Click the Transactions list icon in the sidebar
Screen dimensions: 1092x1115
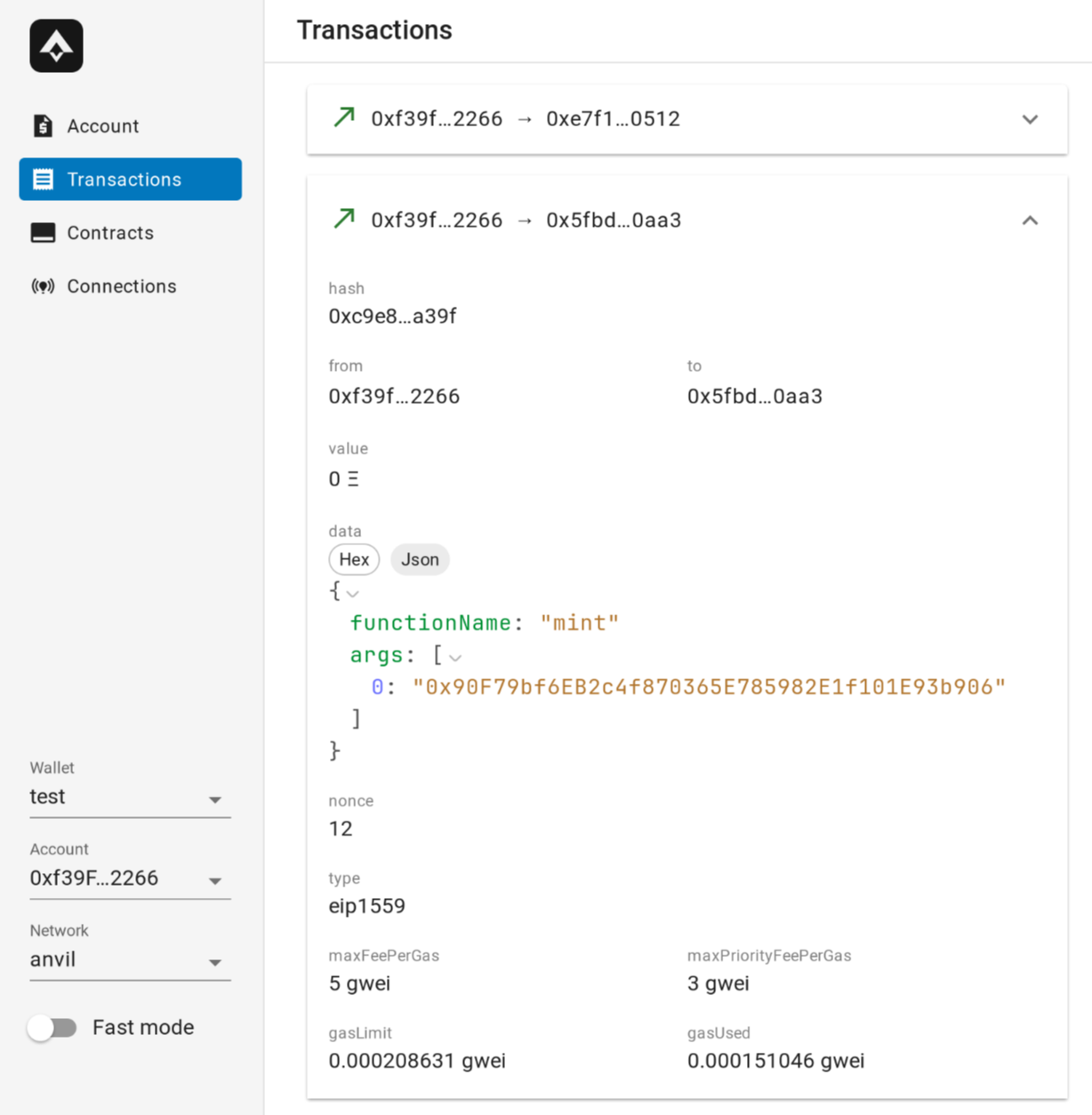pyautogui.click(x=42, y=179)
